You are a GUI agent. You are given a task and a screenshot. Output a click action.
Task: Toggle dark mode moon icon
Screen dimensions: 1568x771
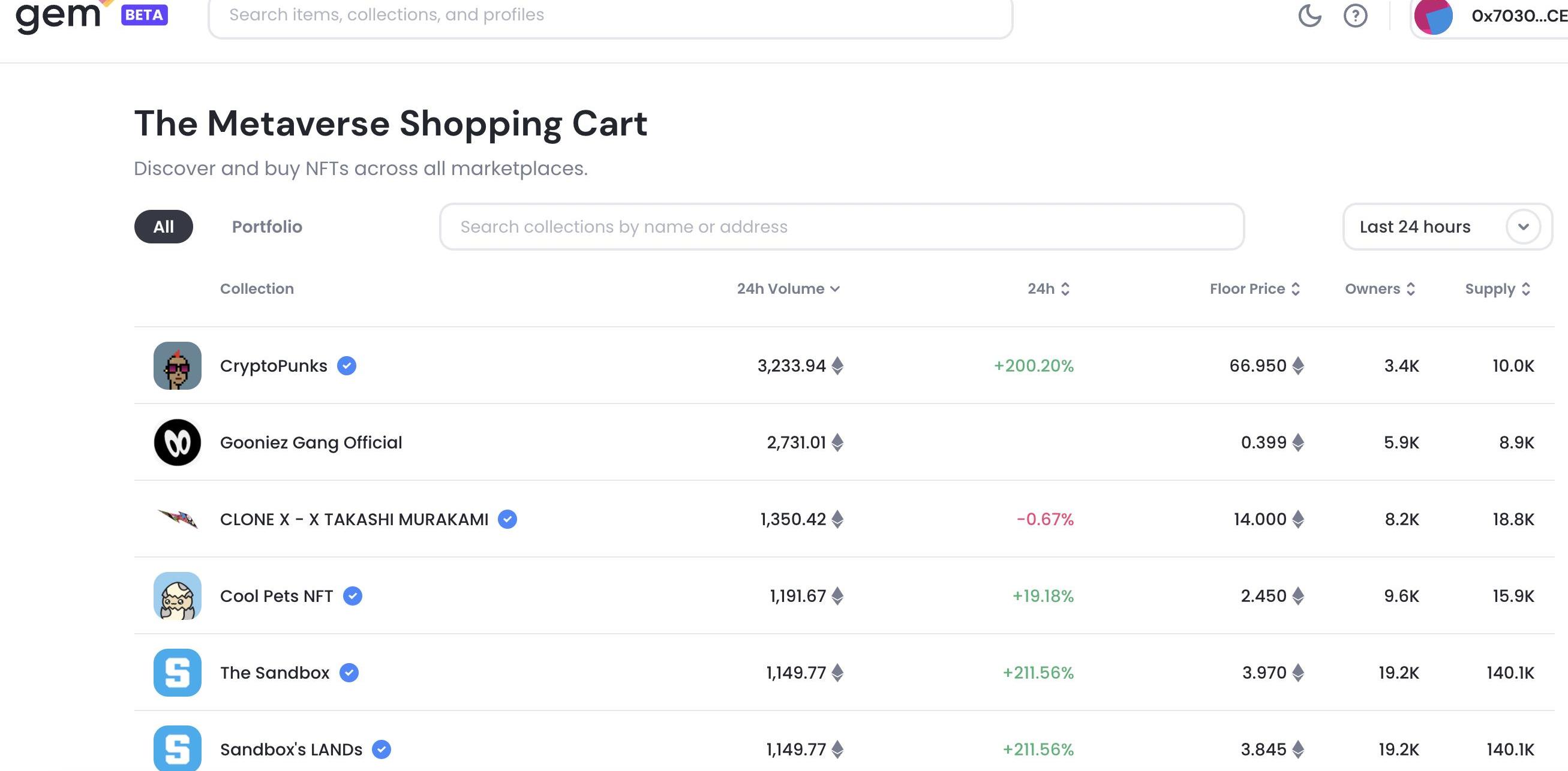1309,15
